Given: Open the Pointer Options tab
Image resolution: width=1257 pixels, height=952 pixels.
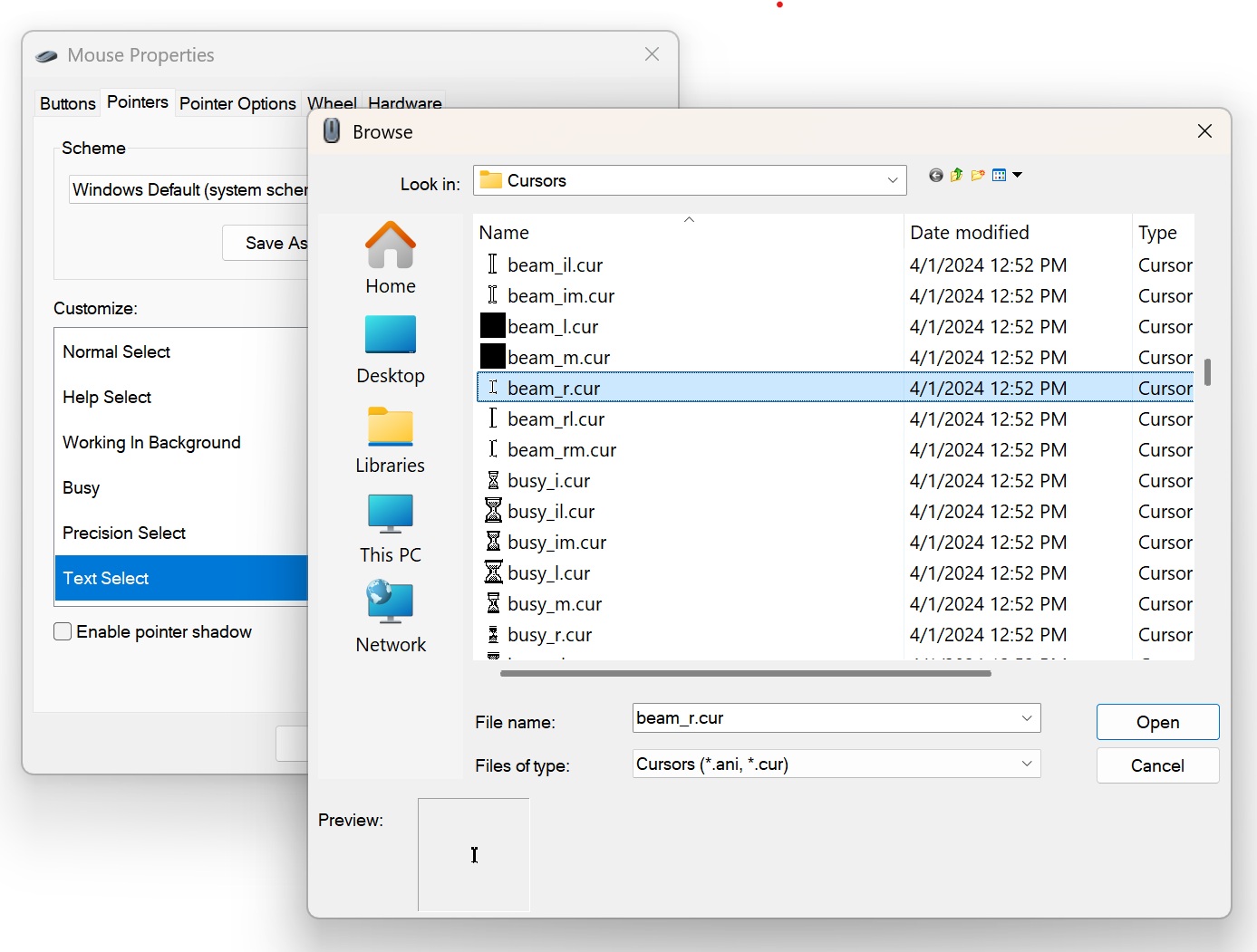Looking at the screenshot, I should click(x=237, y=103).
